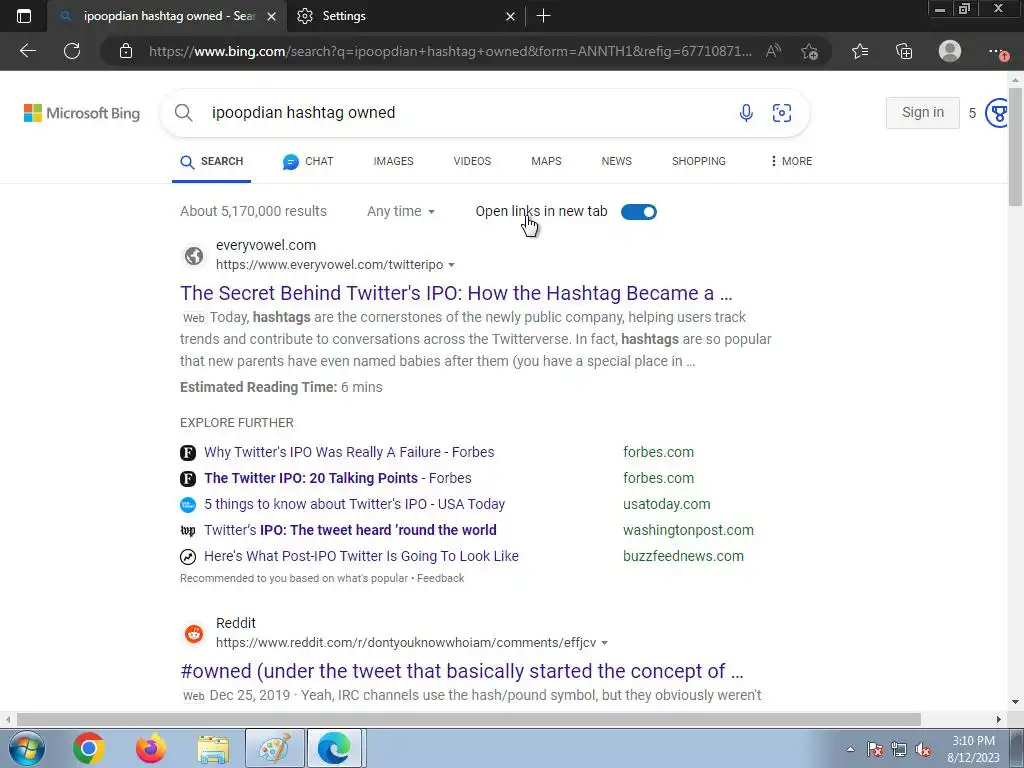Toggle Read Aloud icon in address bar
The image size is (1024, 768).
point(773,51)
